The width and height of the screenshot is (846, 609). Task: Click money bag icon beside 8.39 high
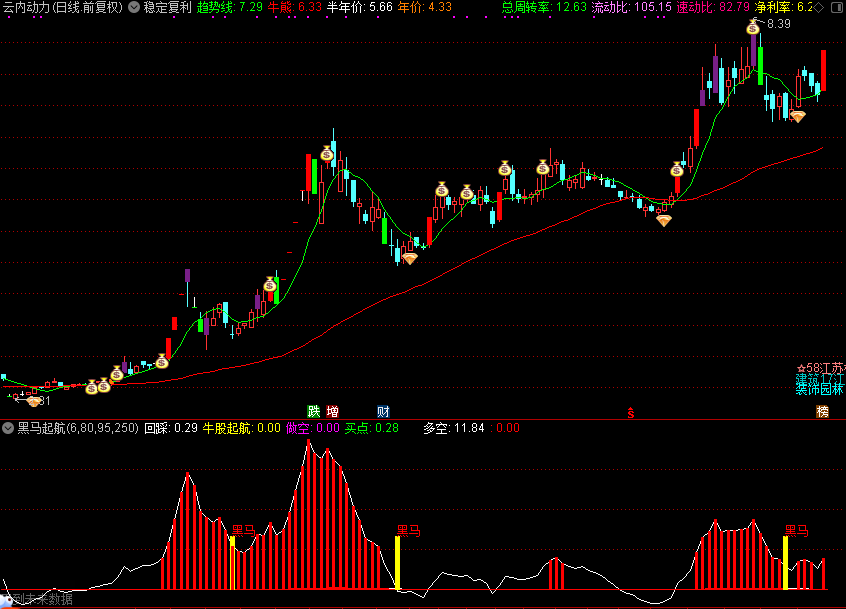(x=753, y=27)
